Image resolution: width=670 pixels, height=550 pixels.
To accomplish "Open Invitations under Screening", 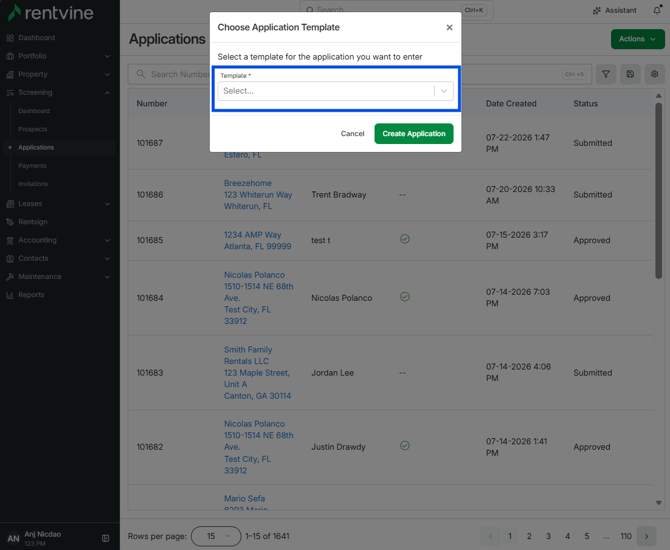I will click(x=33, y=184).
